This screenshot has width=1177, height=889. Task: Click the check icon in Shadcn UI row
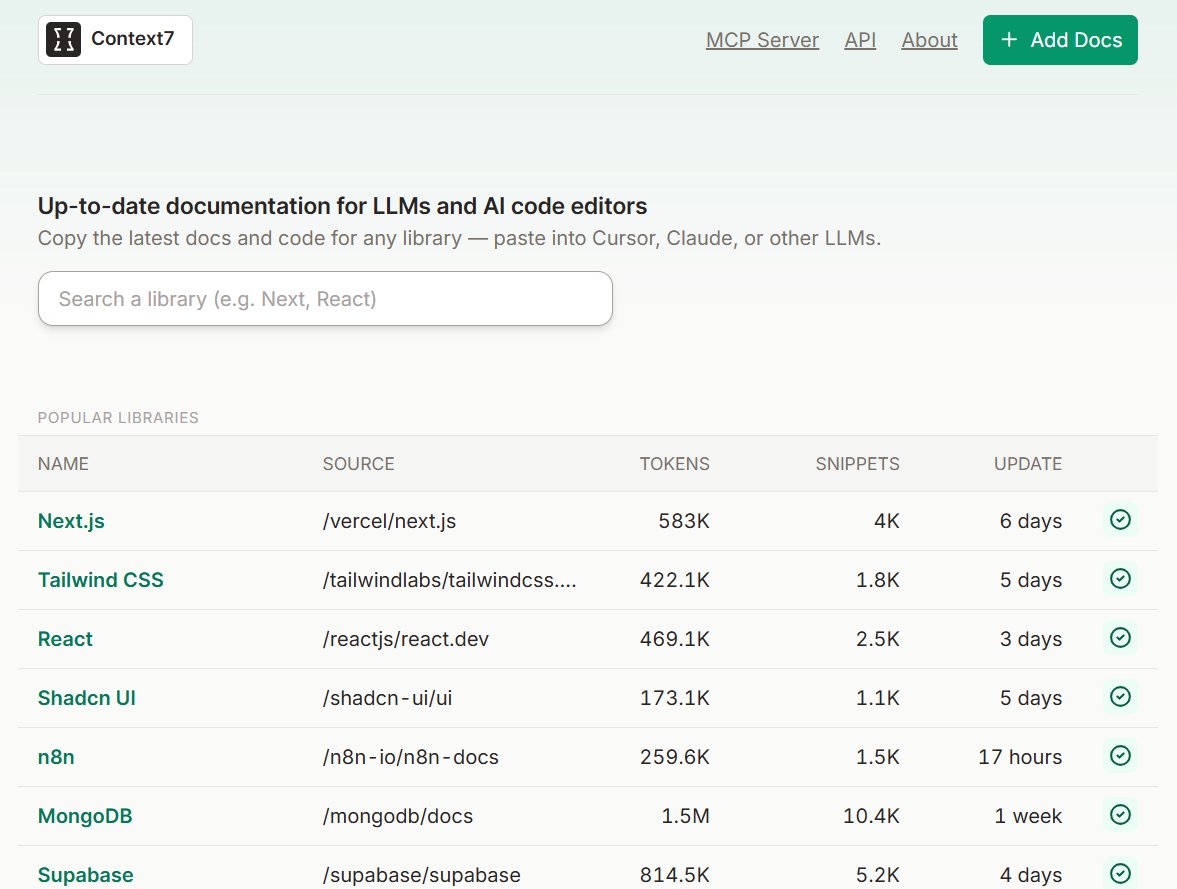point(1120,697)
